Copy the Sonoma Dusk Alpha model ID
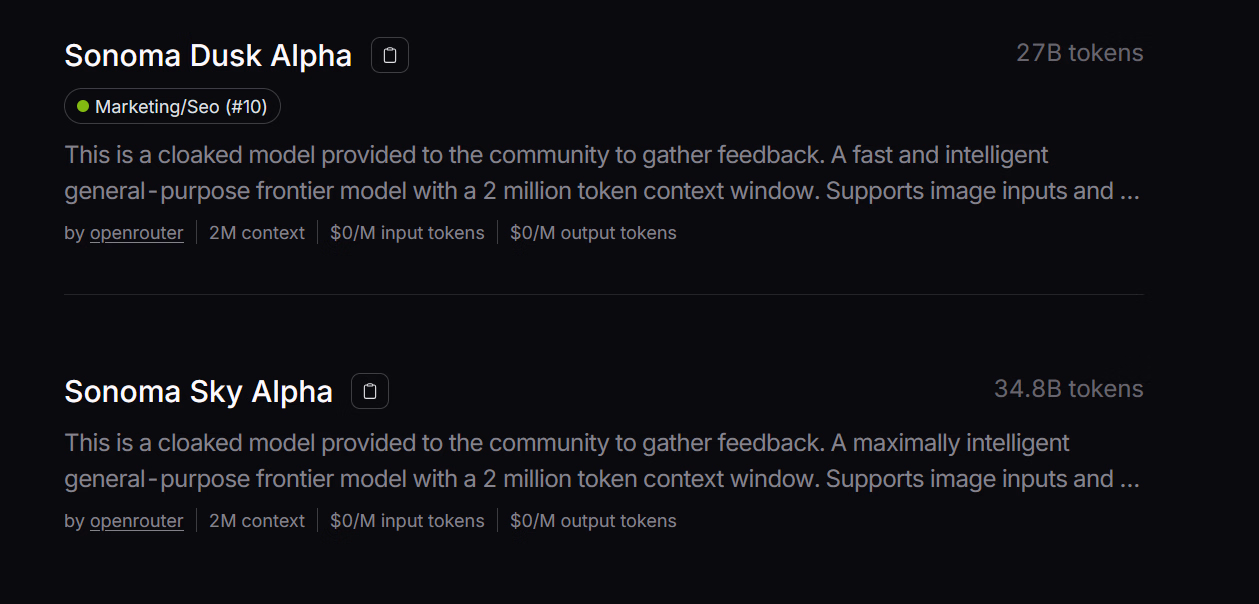 tap(390, 56)
